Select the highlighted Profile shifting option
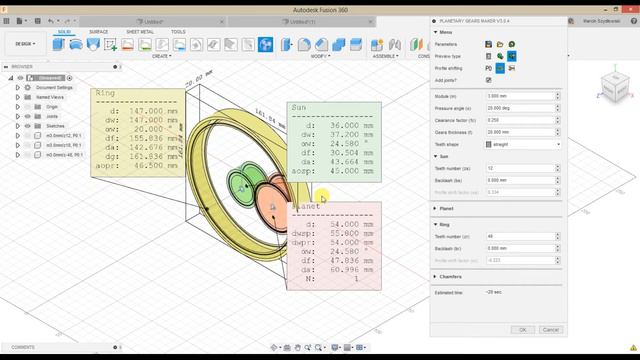The image size is (640, 360). [x=500, y=68]
